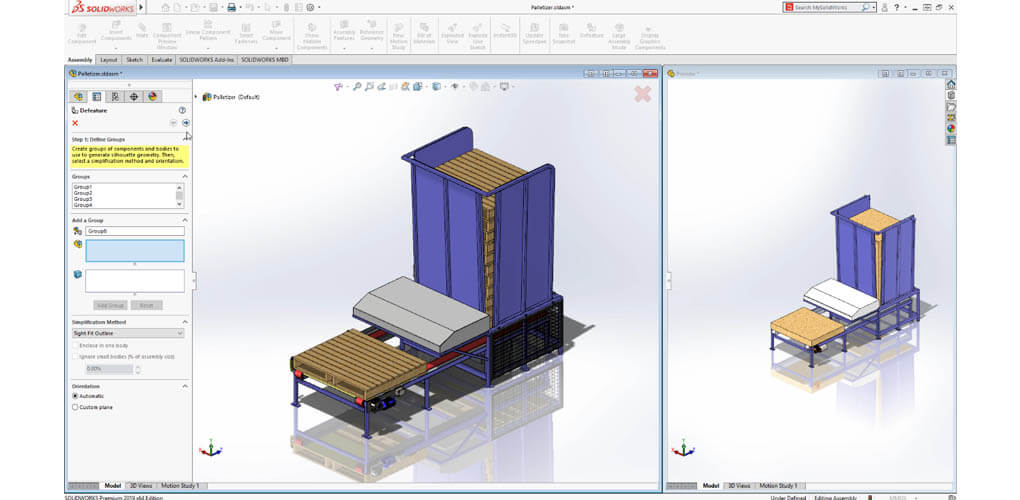This screenshot has width=1020, height=500.
Task: Click the red X to cancel Defeature
Action: 75,122
